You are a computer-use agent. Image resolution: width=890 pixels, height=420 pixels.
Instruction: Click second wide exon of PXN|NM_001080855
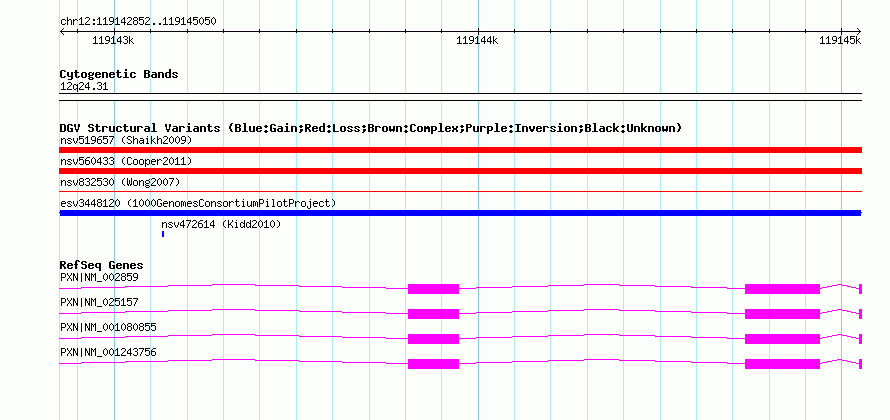(x=782, y=339)
